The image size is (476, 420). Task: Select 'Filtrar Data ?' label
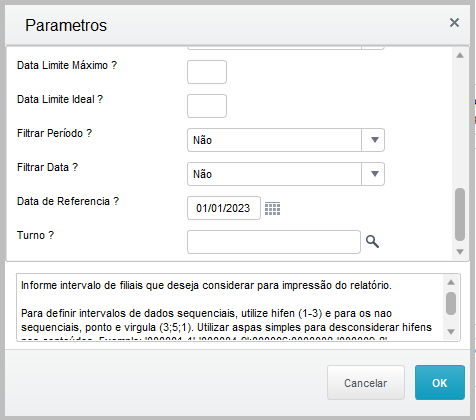[47, 167]
